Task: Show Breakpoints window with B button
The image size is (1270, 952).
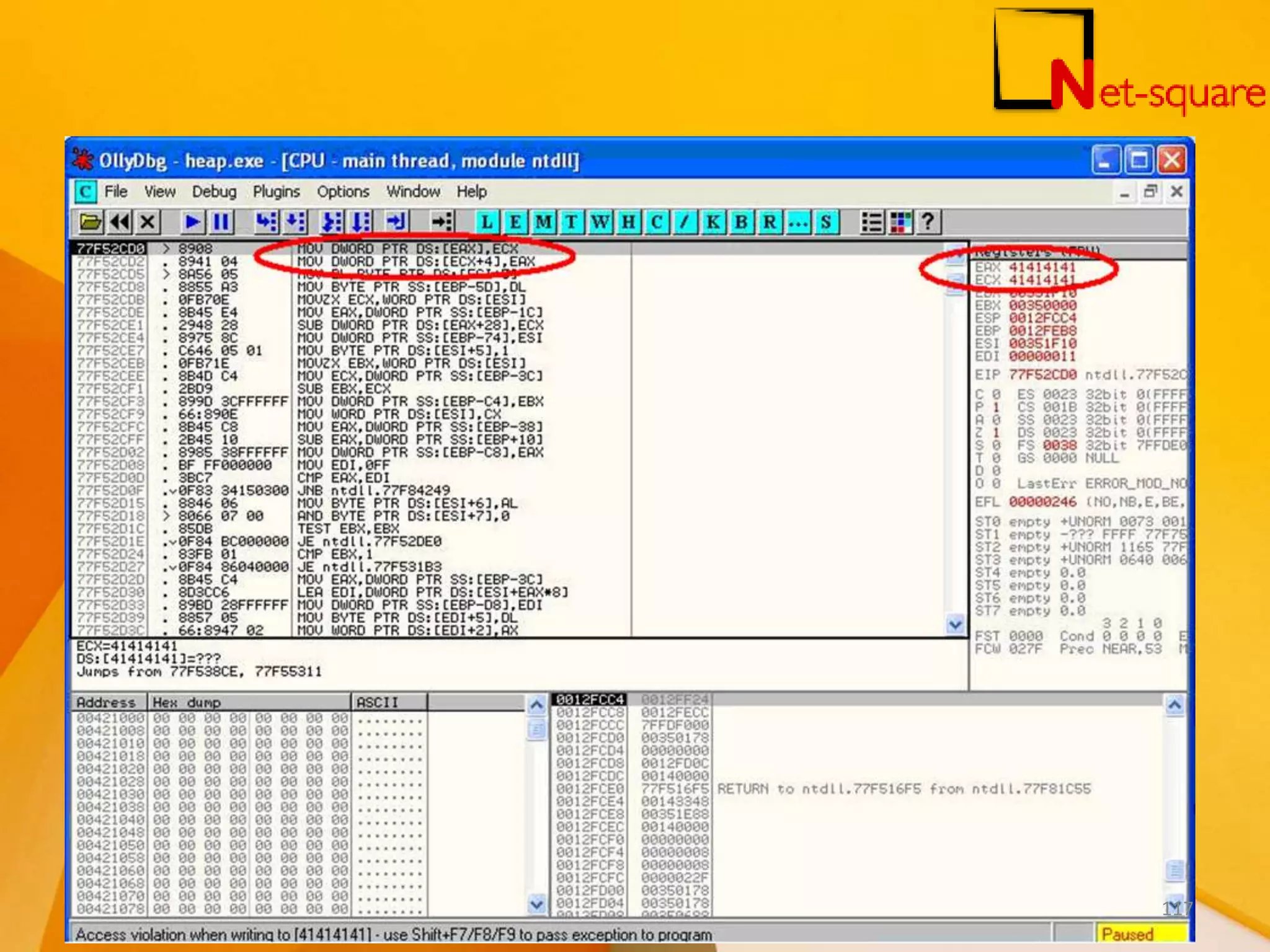Action: (741, 222)
